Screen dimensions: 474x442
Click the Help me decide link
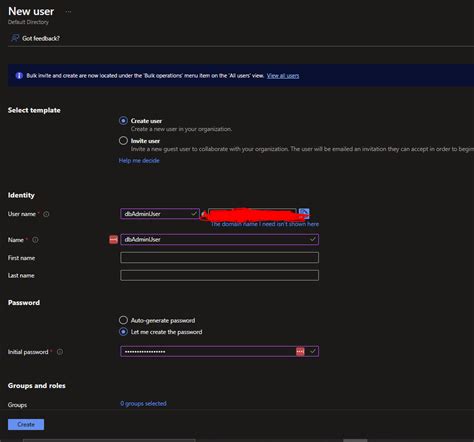(x=139, y=160)
